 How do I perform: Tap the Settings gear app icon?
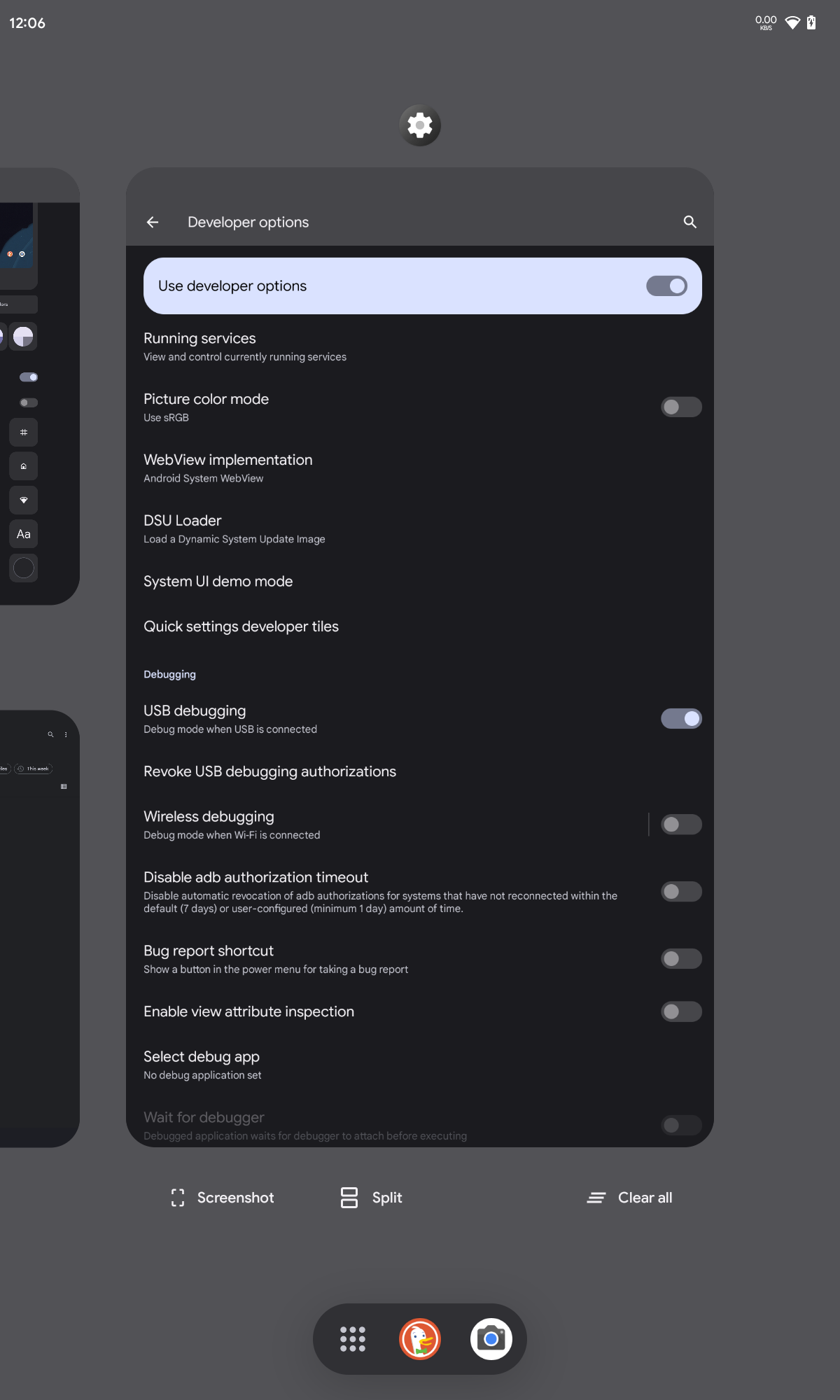420,126
